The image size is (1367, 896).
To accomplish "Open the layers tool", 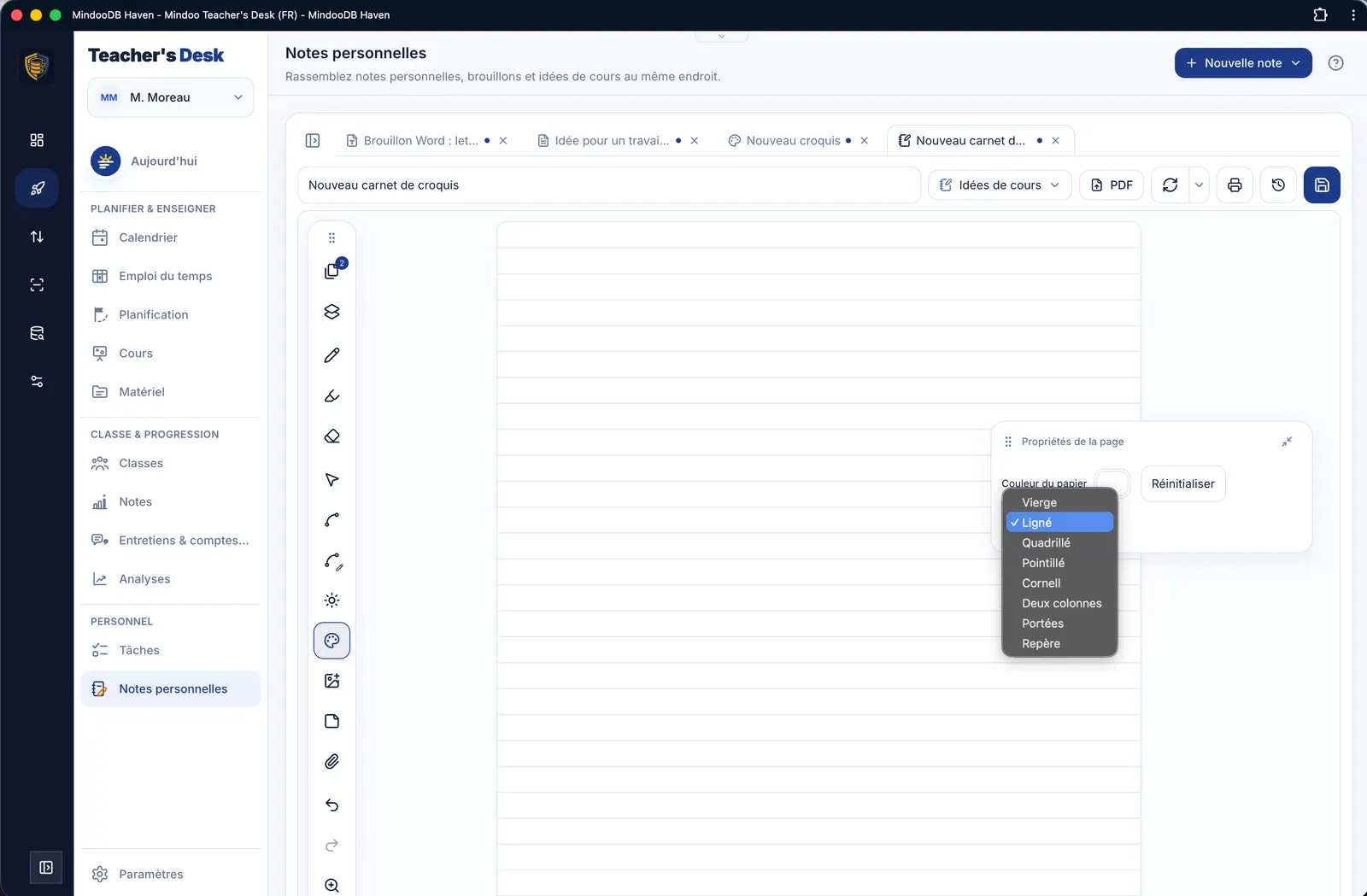I will click(x=332, y=312).
